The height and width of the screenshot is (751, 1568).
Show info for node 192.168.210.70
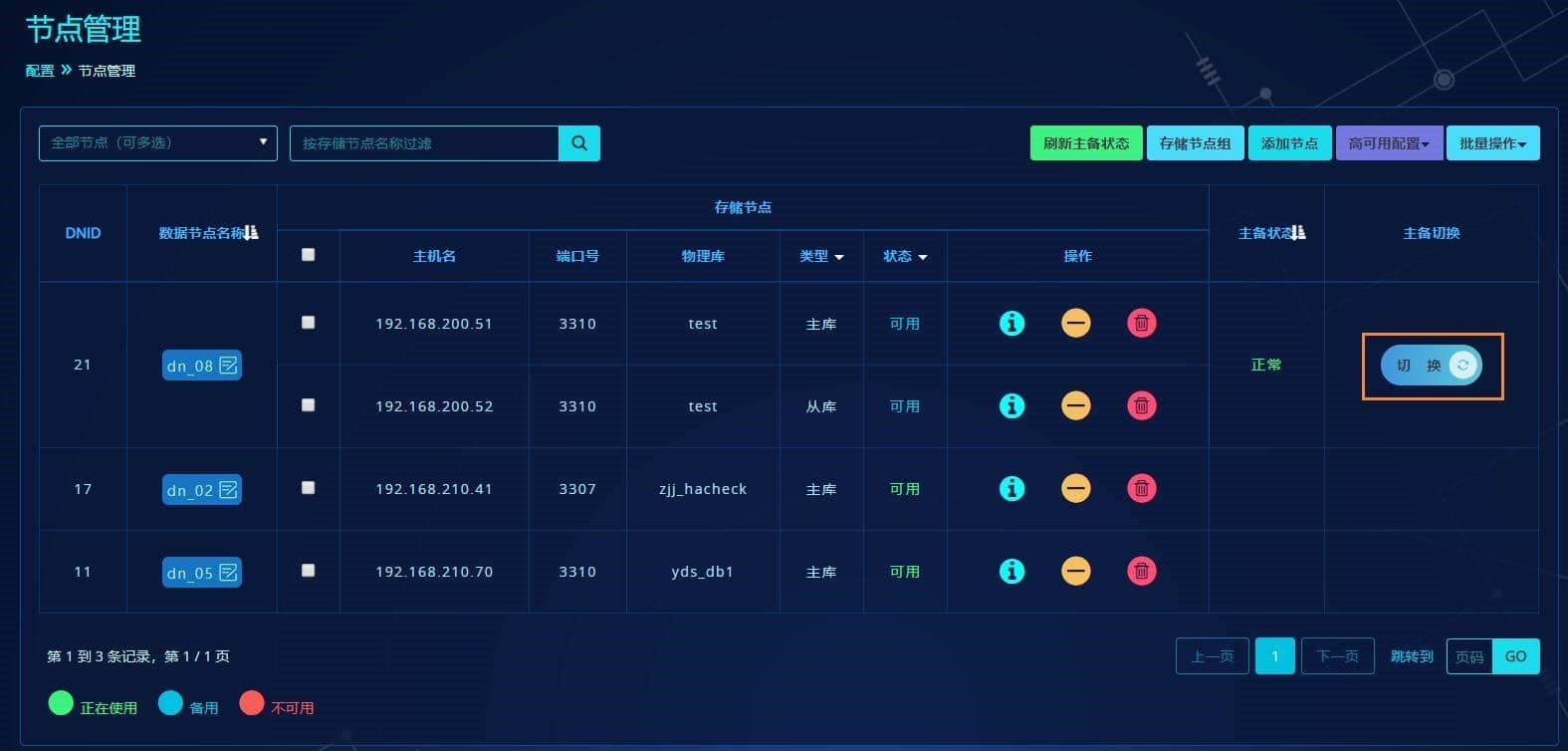[x=1011, y=571]
